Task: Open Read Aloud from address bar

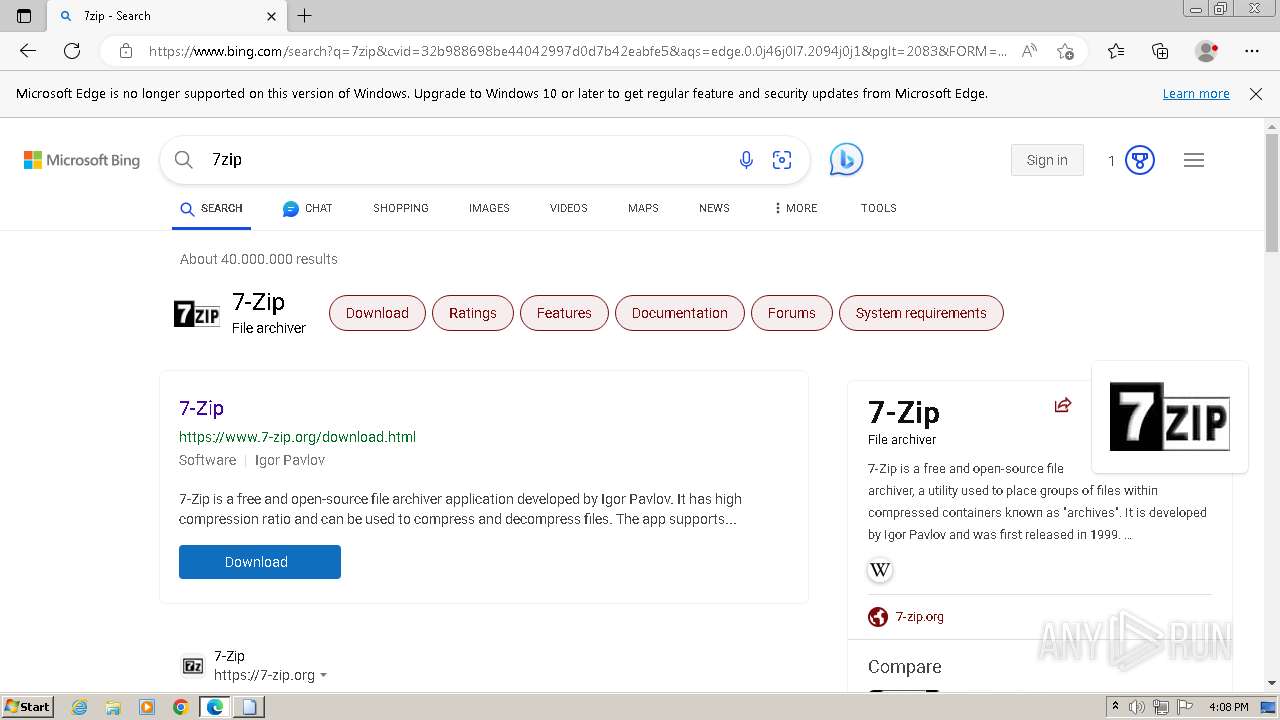Action: tap(1029, 51)
